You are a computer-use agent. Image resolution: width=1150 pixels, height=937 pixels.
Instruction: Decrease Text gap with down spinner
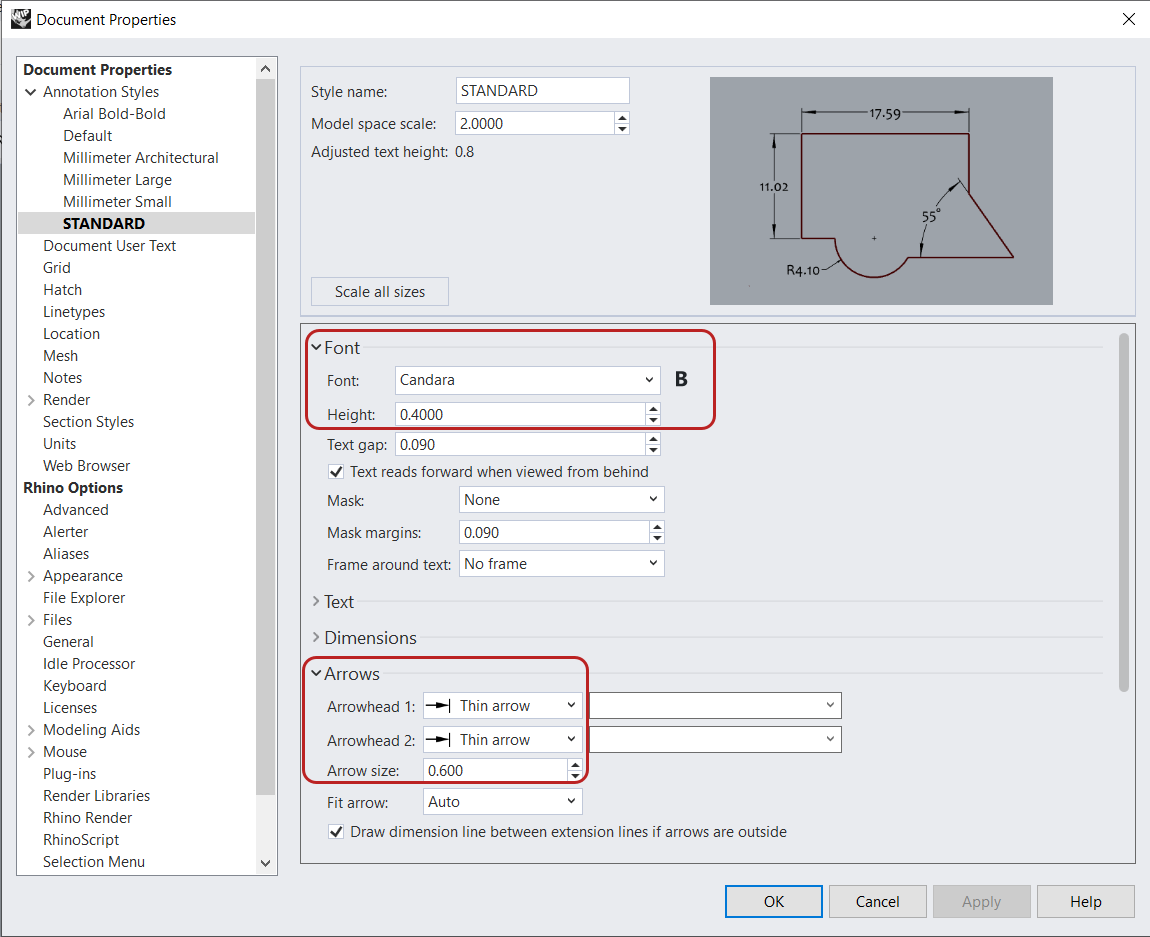[x=653, y=450]
